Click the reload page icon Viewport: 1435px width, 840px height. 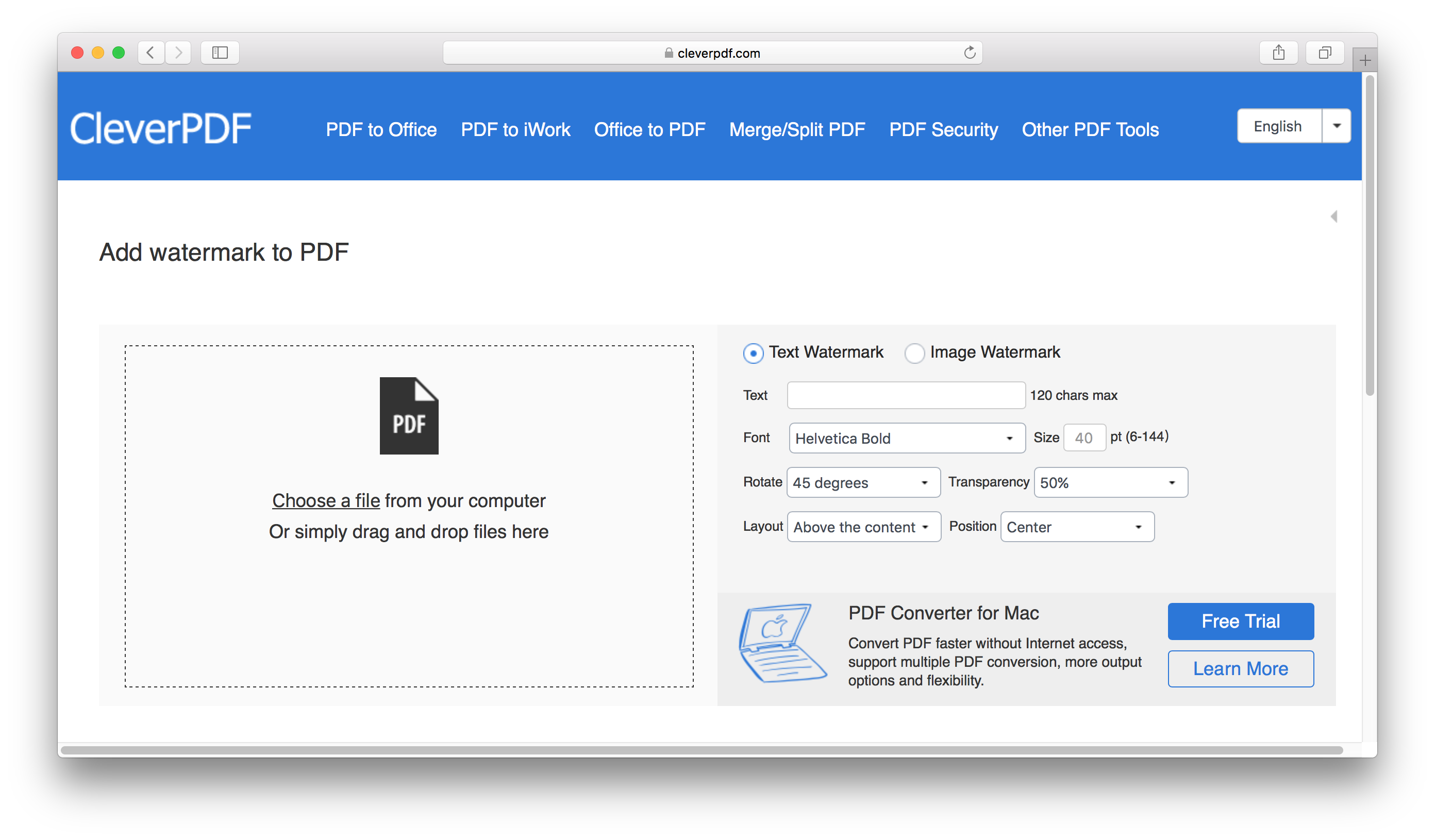coord(969,53)
